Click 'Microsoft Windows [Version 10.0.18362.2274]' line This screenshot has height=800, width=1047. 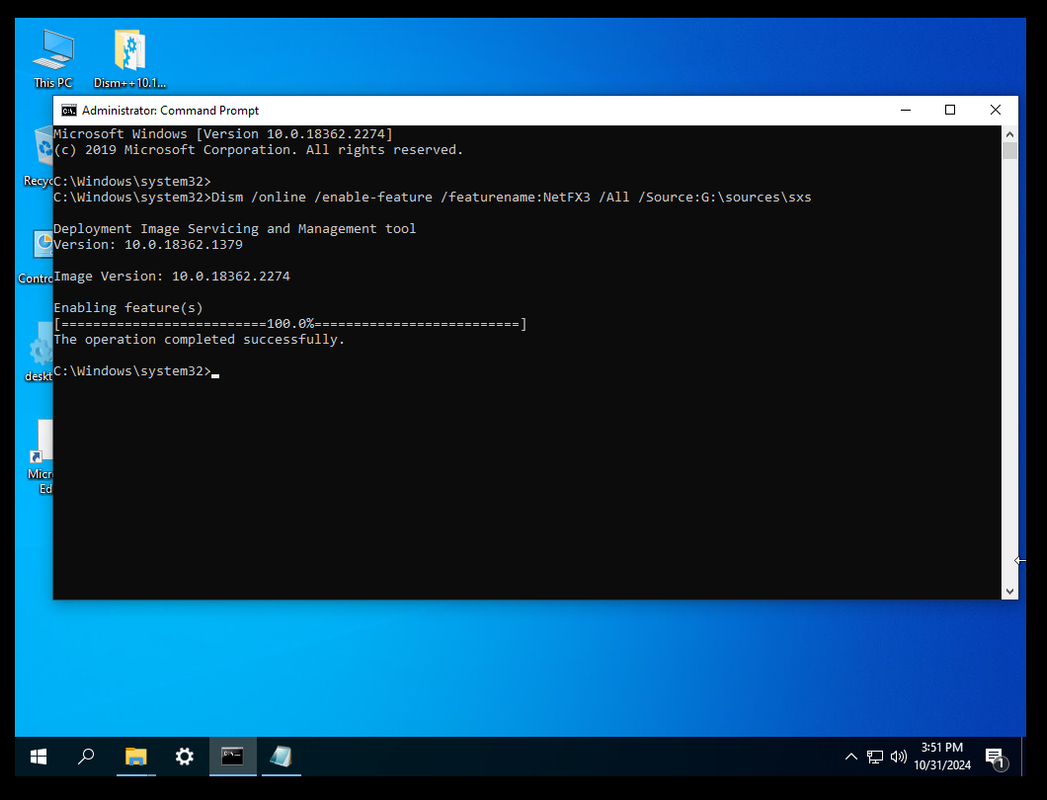coord(223,134)
